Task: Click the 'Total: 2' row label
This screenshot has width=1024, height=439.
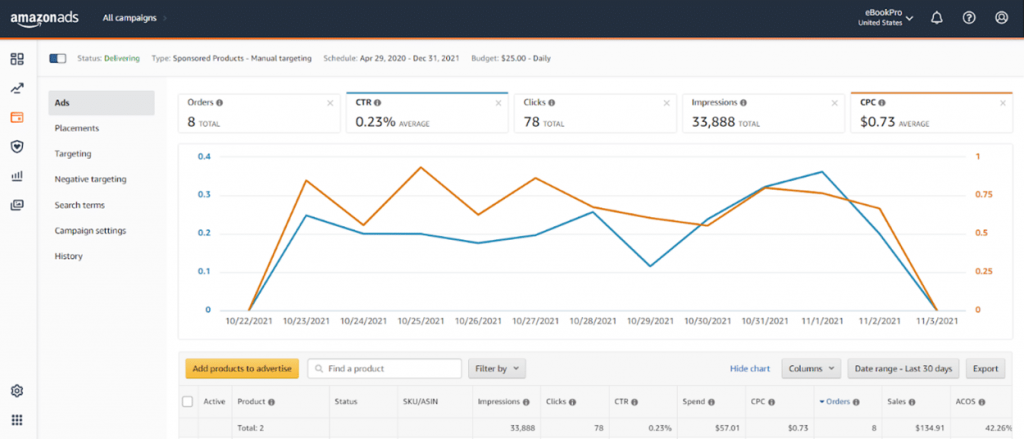Action: pyautogui.click(x=253, y=429)
